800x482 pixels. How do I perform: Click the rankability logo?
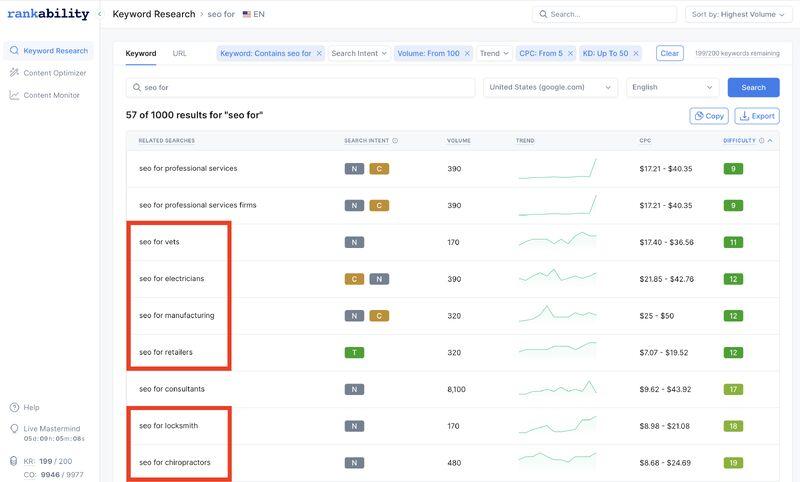coord(48,14)
